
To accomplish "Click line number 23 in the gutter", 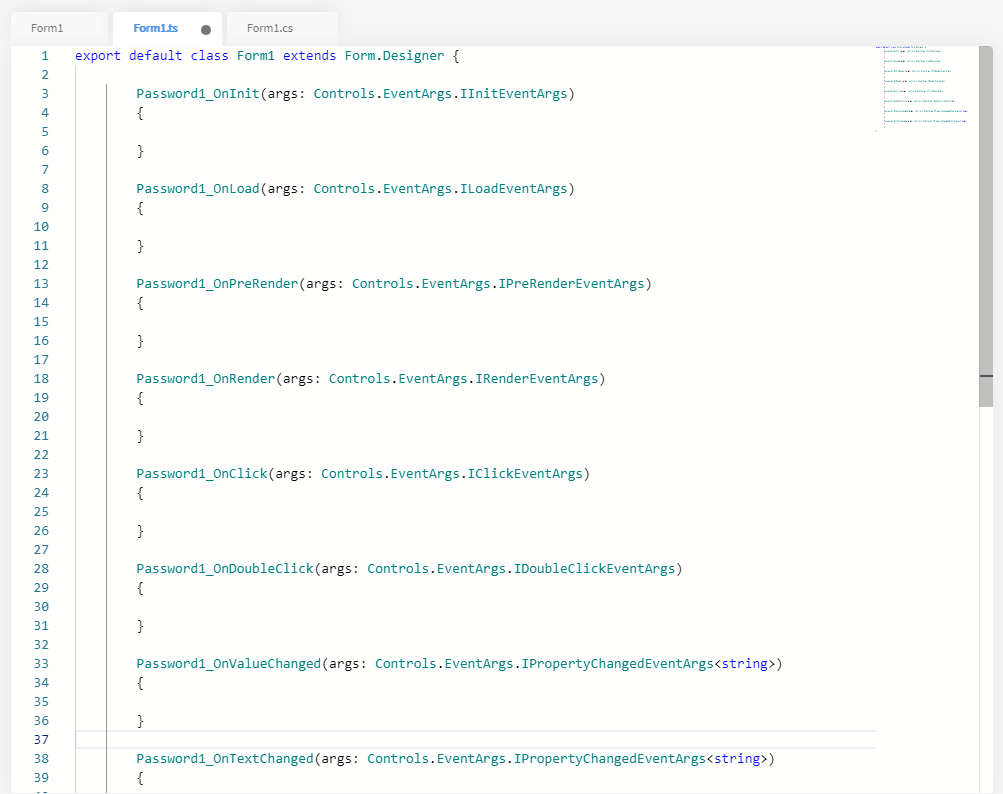I will click(x=41, y=474).
